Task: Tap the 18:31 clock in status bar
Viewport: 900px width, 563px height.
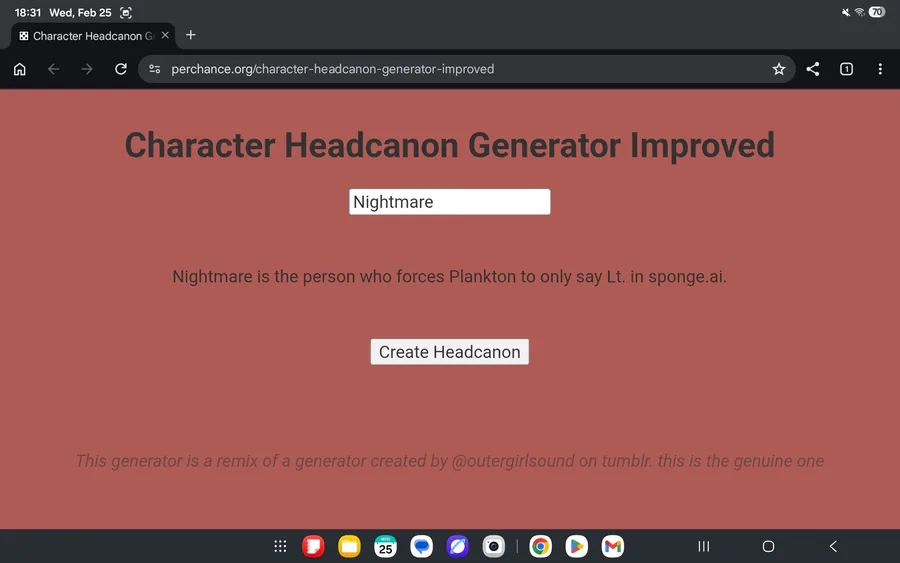Action: point(28,13)
